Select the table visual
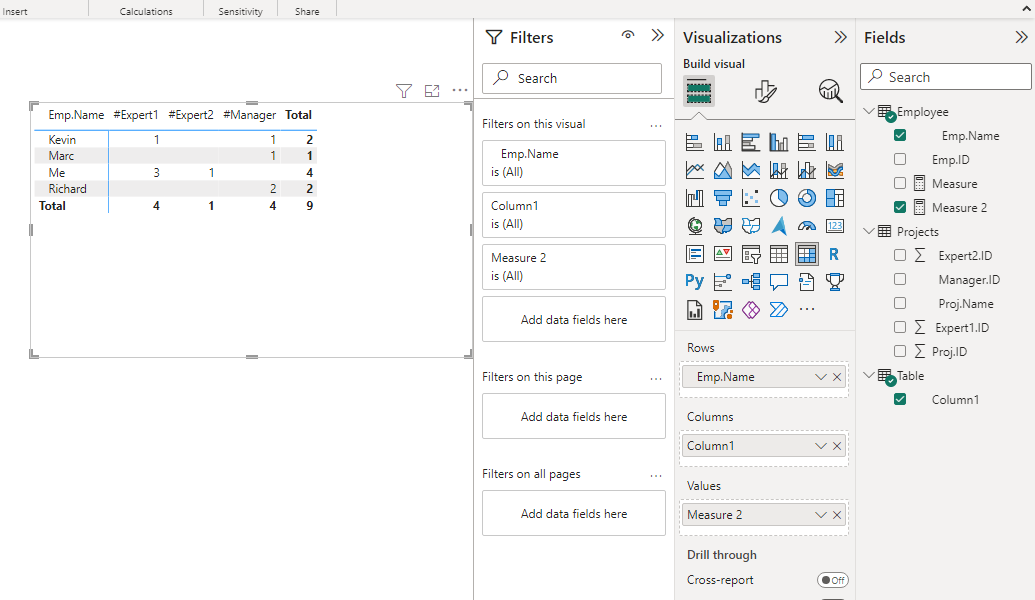1035x600 pixels. [x=779, y=254]
